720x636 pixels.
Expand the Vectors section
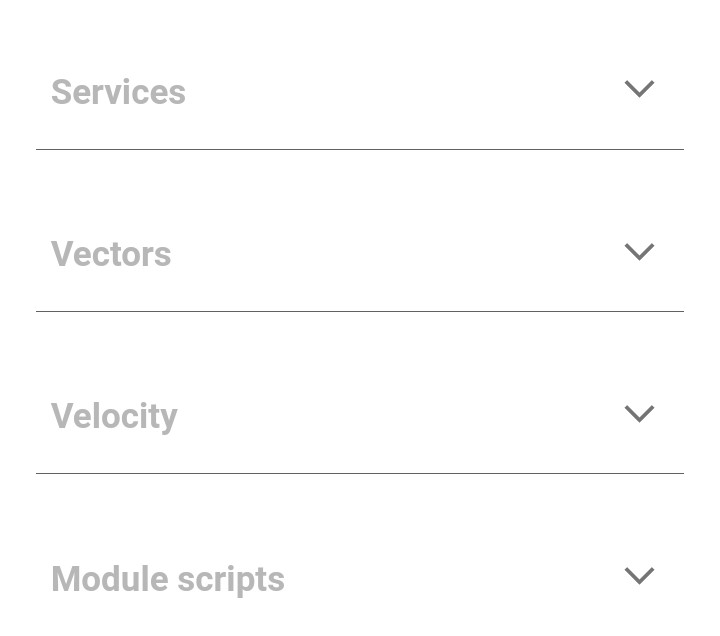(639, 252)
